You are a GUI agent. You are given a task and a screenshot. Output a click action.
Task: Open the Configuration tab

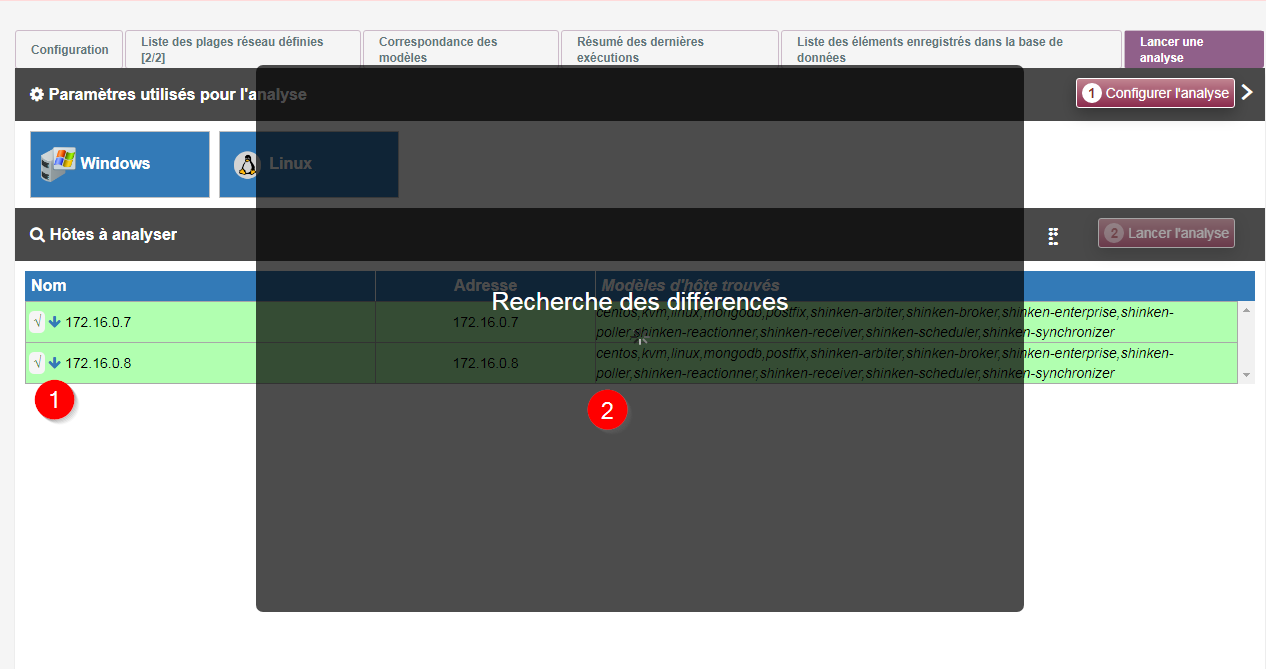(69, 50)
